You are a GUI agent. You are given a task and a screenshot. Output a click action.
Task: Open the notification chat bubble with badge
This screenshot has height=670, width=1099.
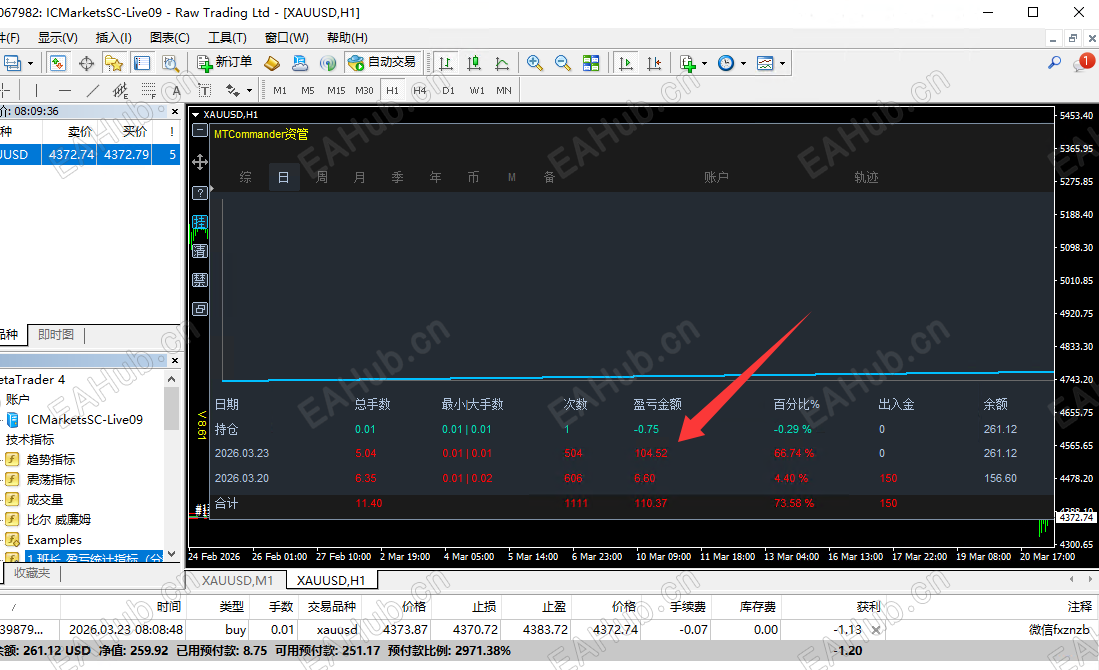click(1083, 63)
